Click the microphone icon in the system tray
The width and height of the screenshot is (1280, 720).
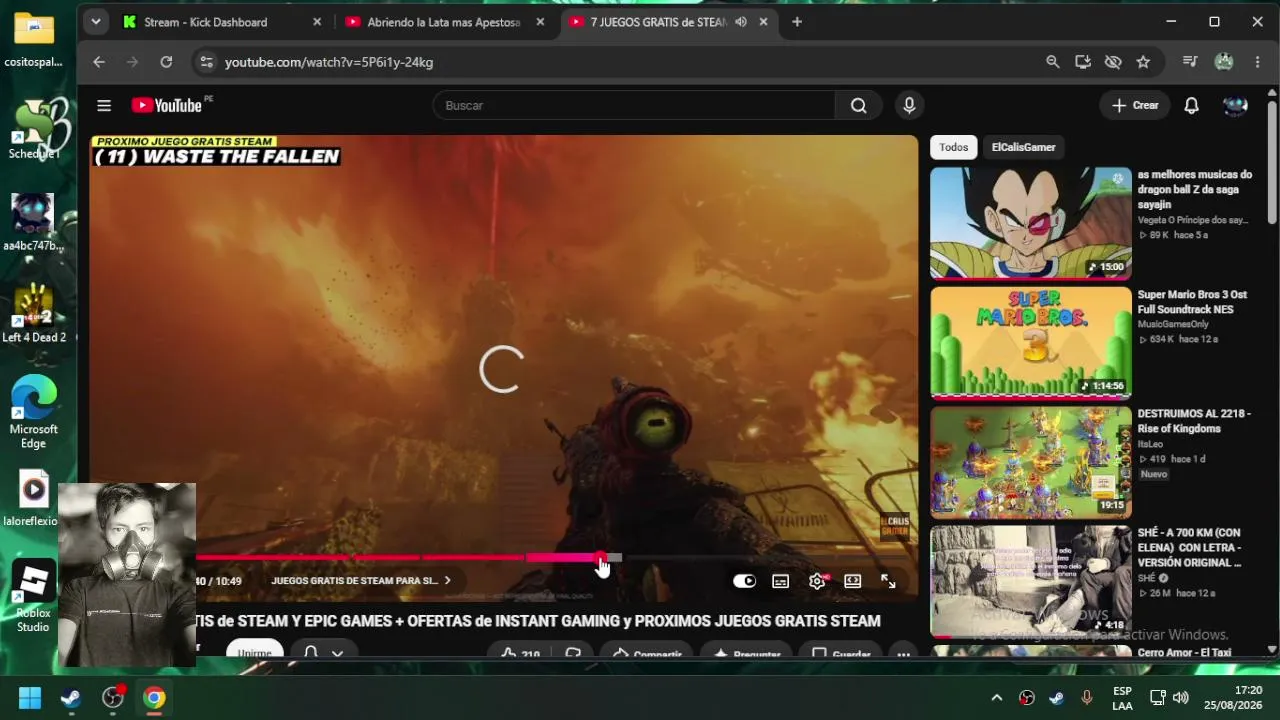(x=1087, y=698)
